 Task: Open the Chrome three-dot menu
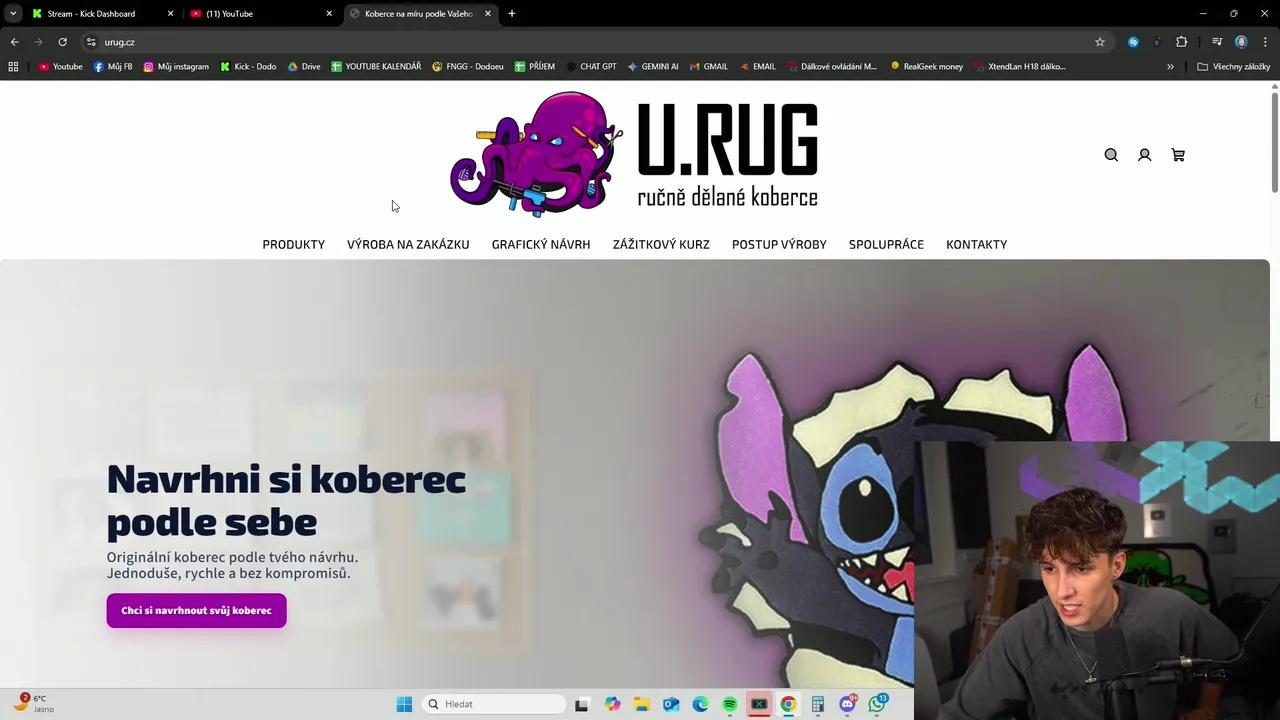1264,42
